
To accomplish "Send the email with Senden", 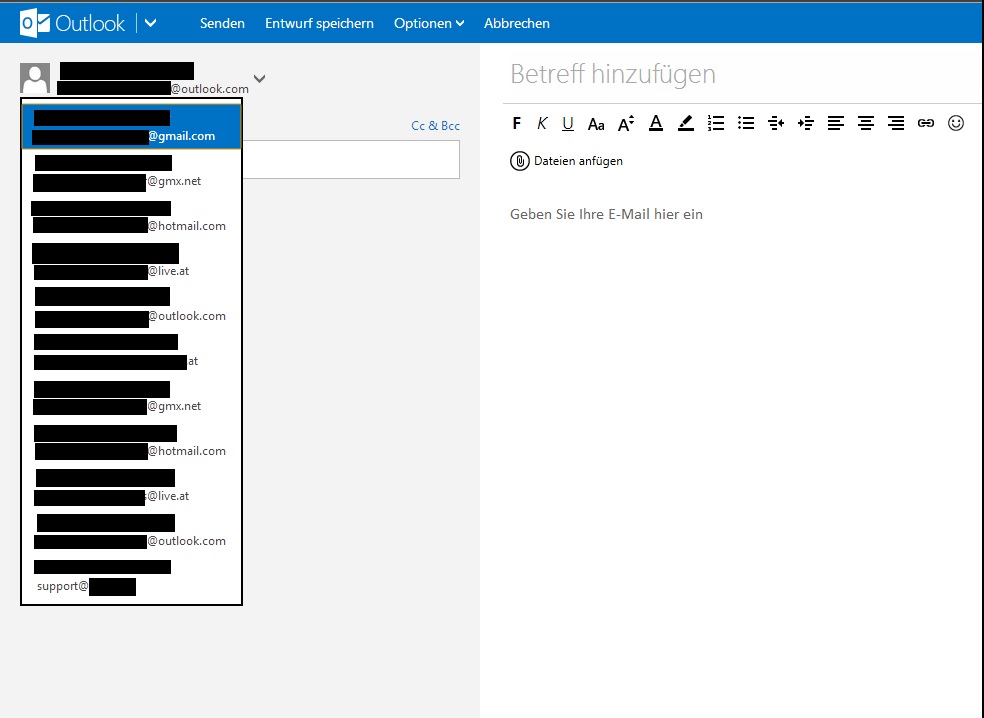I will pyautogui.click(x=222, y=23).
